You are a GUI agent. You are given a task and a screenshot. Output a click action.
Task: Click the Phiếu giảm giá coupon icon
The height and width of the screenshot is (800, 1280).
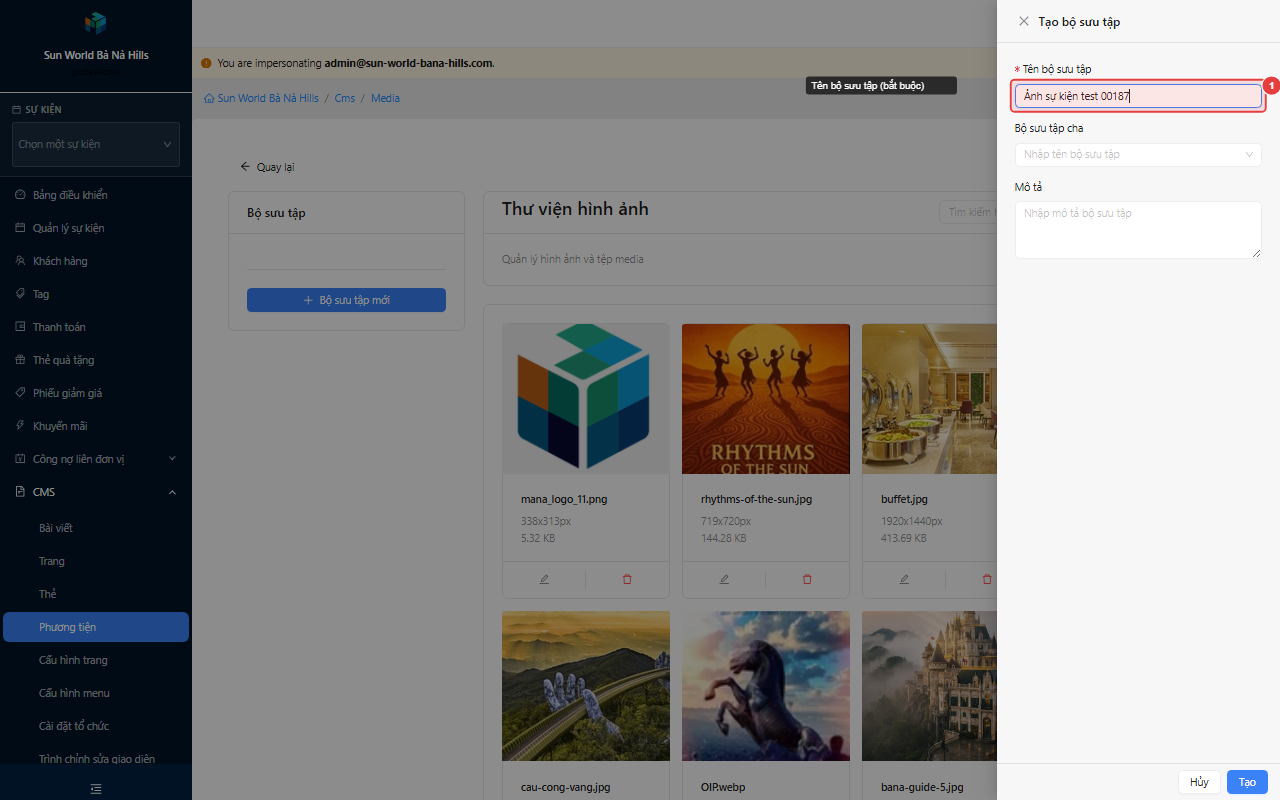pyautogui.click(x=20, y=393)
